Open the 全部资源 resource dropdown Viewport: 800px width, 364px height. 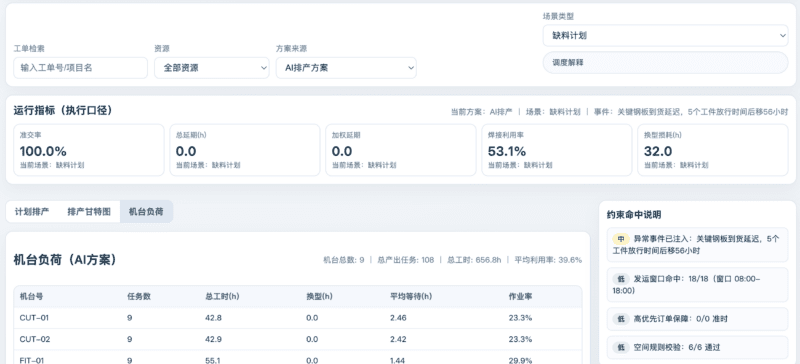[212, 67]
